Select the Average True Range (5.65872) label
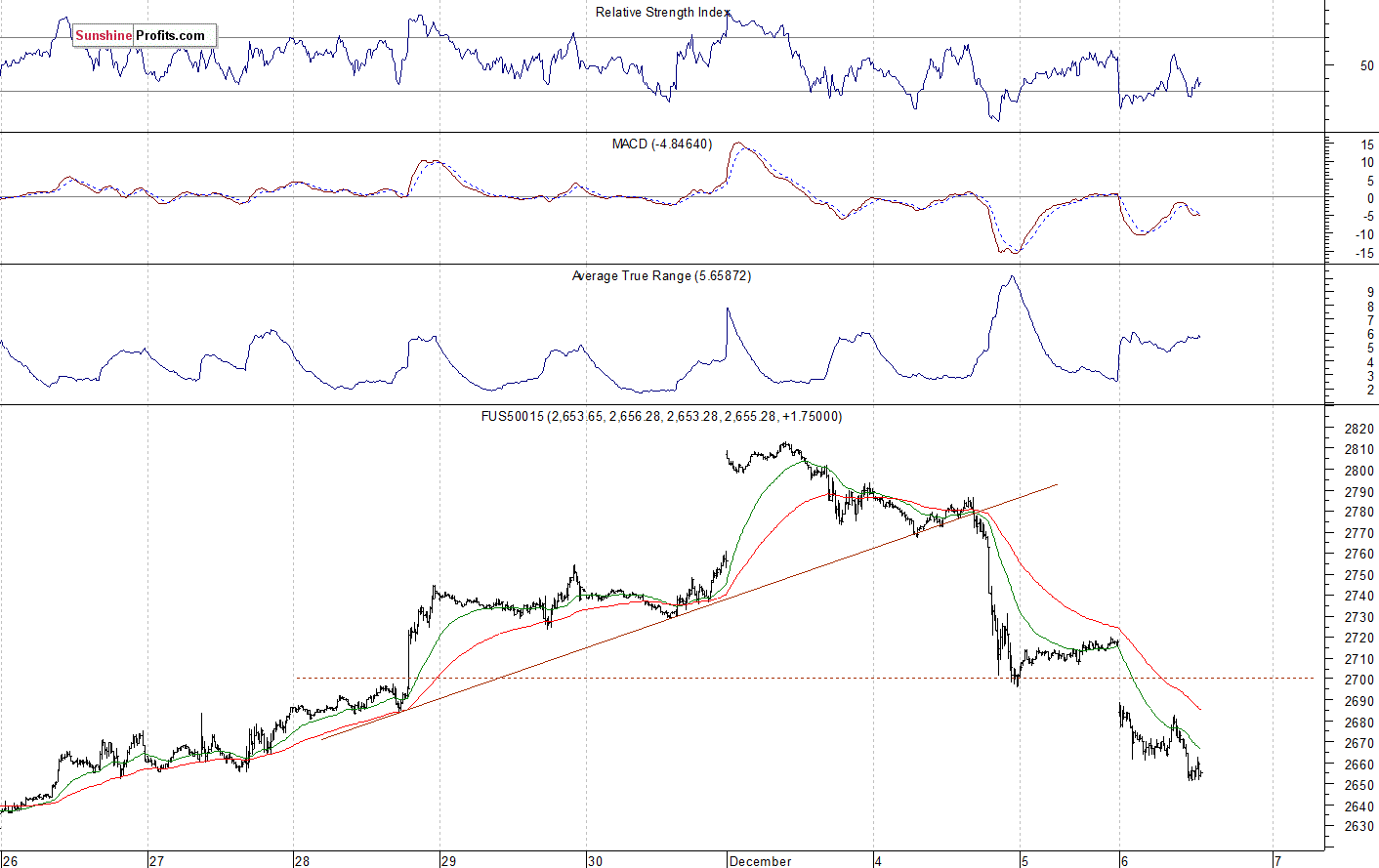The width and height of the screenshot is (1379, 868). pyautogui.click(x=661, y=275)
